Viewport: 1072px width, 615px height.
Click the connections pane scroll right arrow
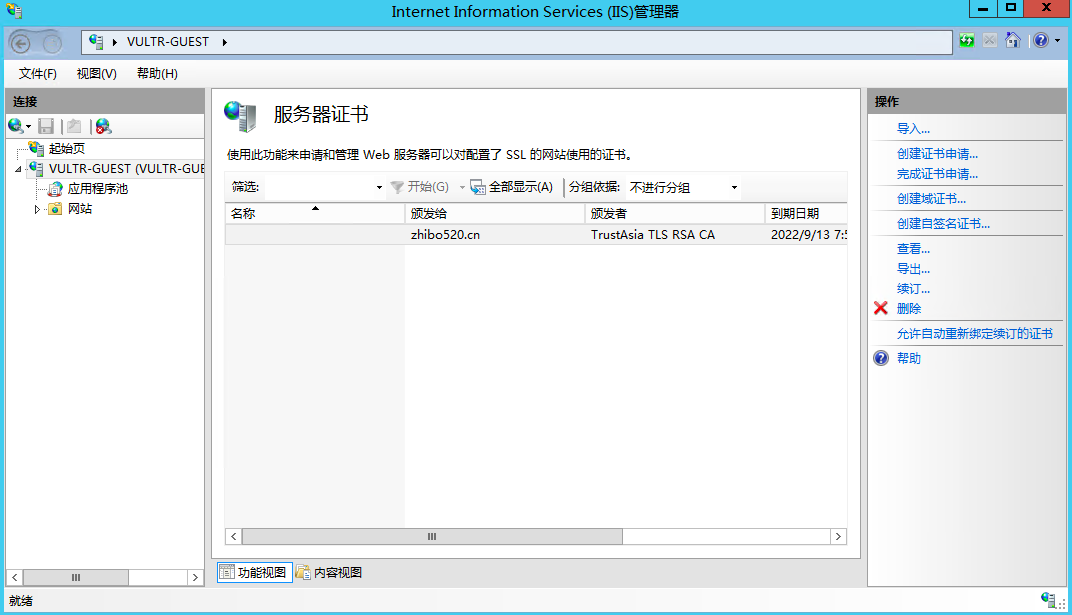click(x=196, y=577)
